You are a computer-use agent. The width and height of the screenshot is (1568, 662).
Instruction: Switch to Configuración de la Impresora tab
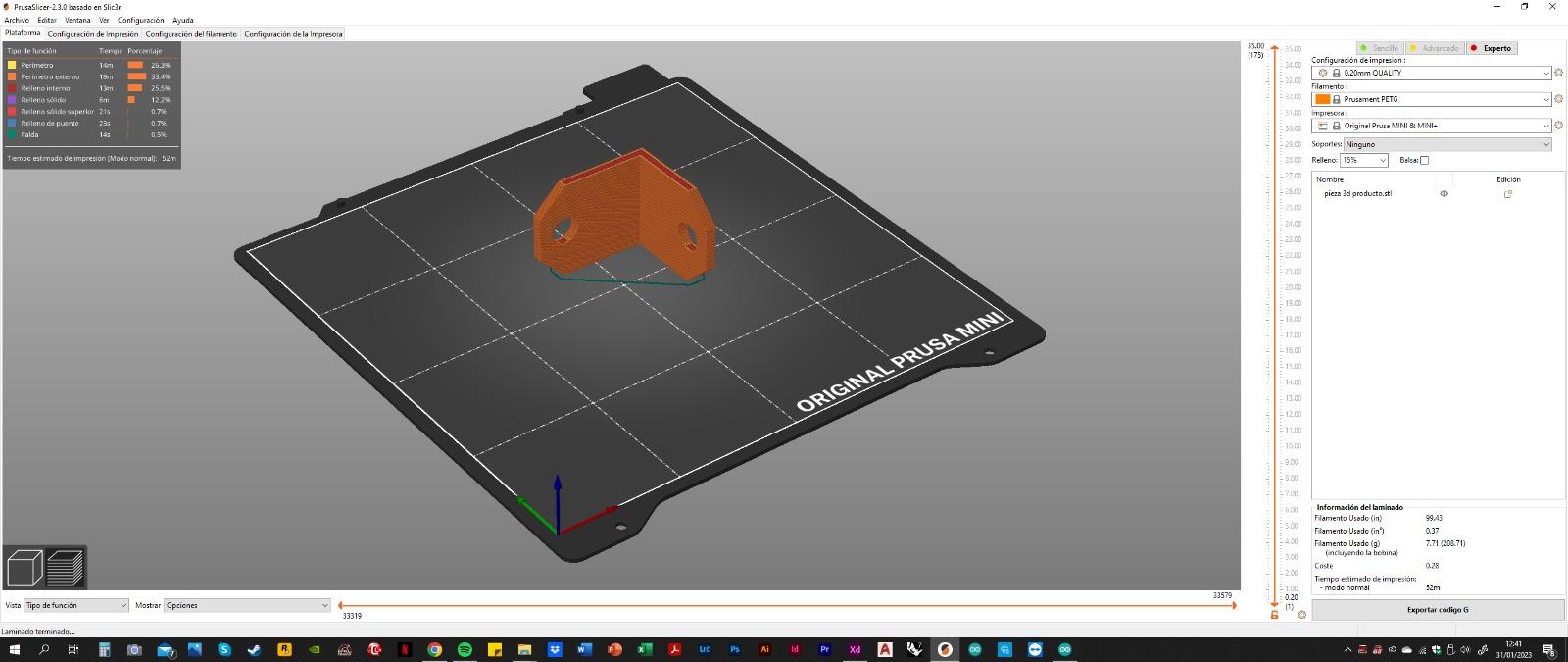click(293, 34)
